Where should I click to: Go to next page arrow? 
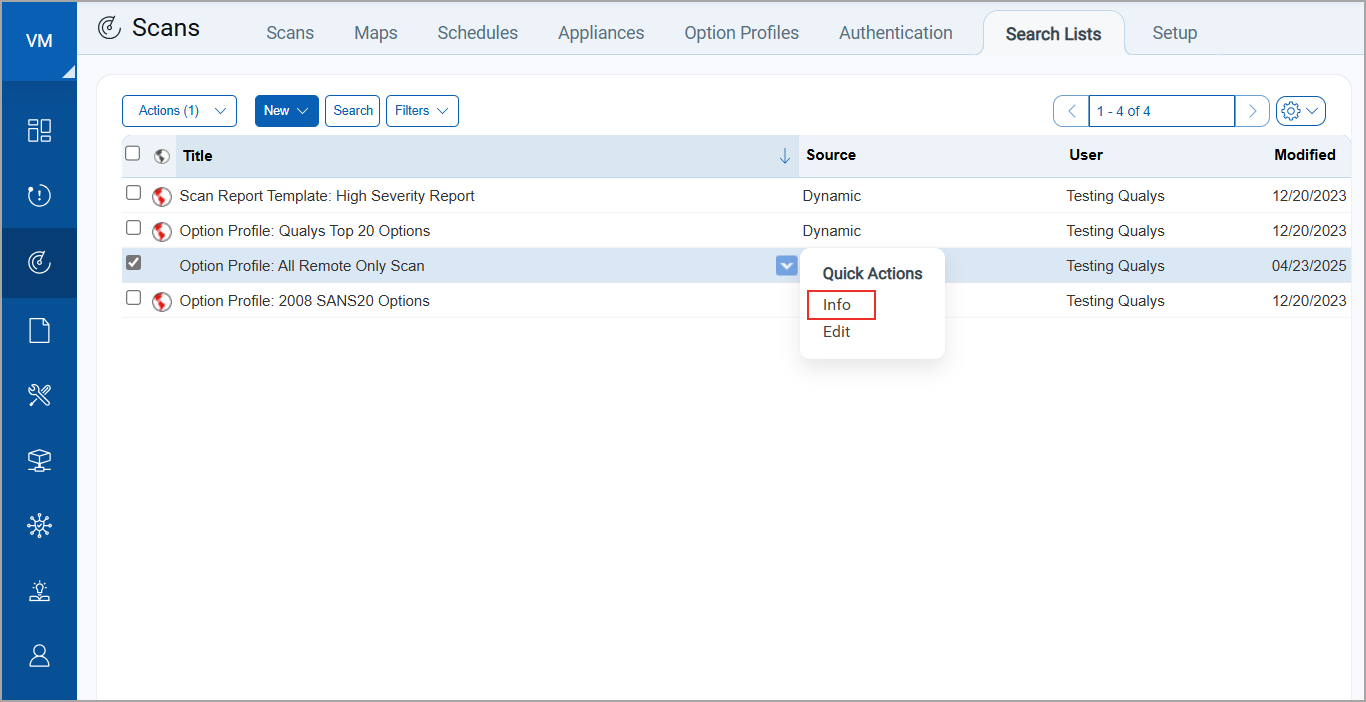click(1252, 111)
